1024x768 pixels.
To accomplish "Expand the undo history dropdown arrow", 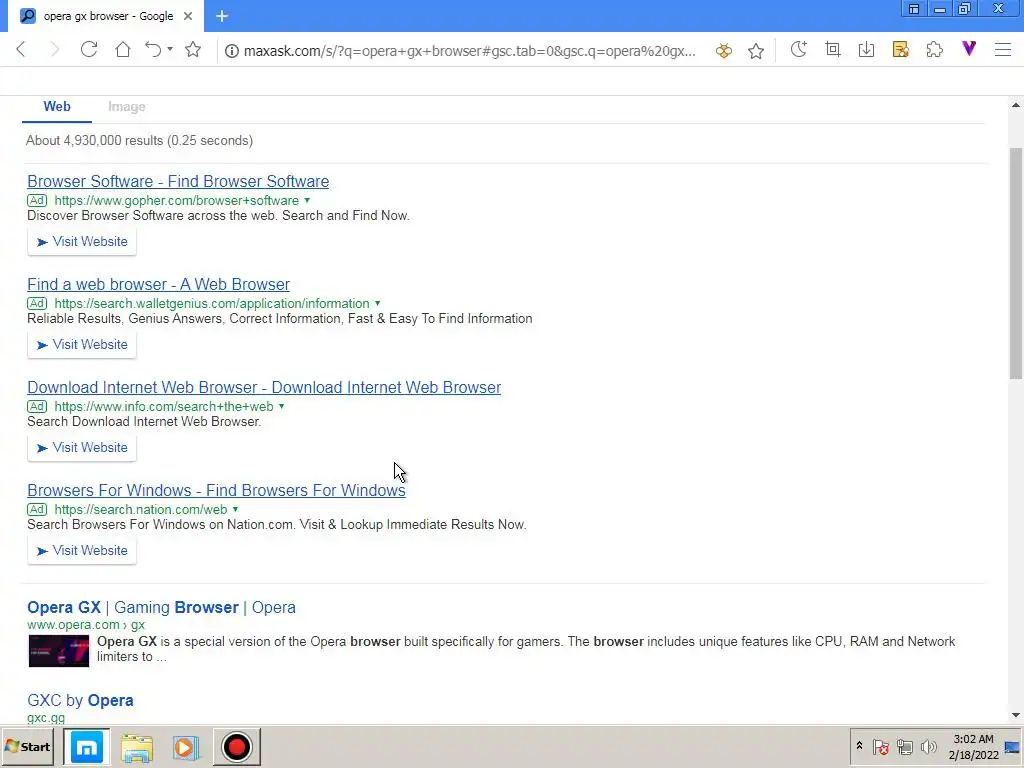I will [x=170, y=49].
